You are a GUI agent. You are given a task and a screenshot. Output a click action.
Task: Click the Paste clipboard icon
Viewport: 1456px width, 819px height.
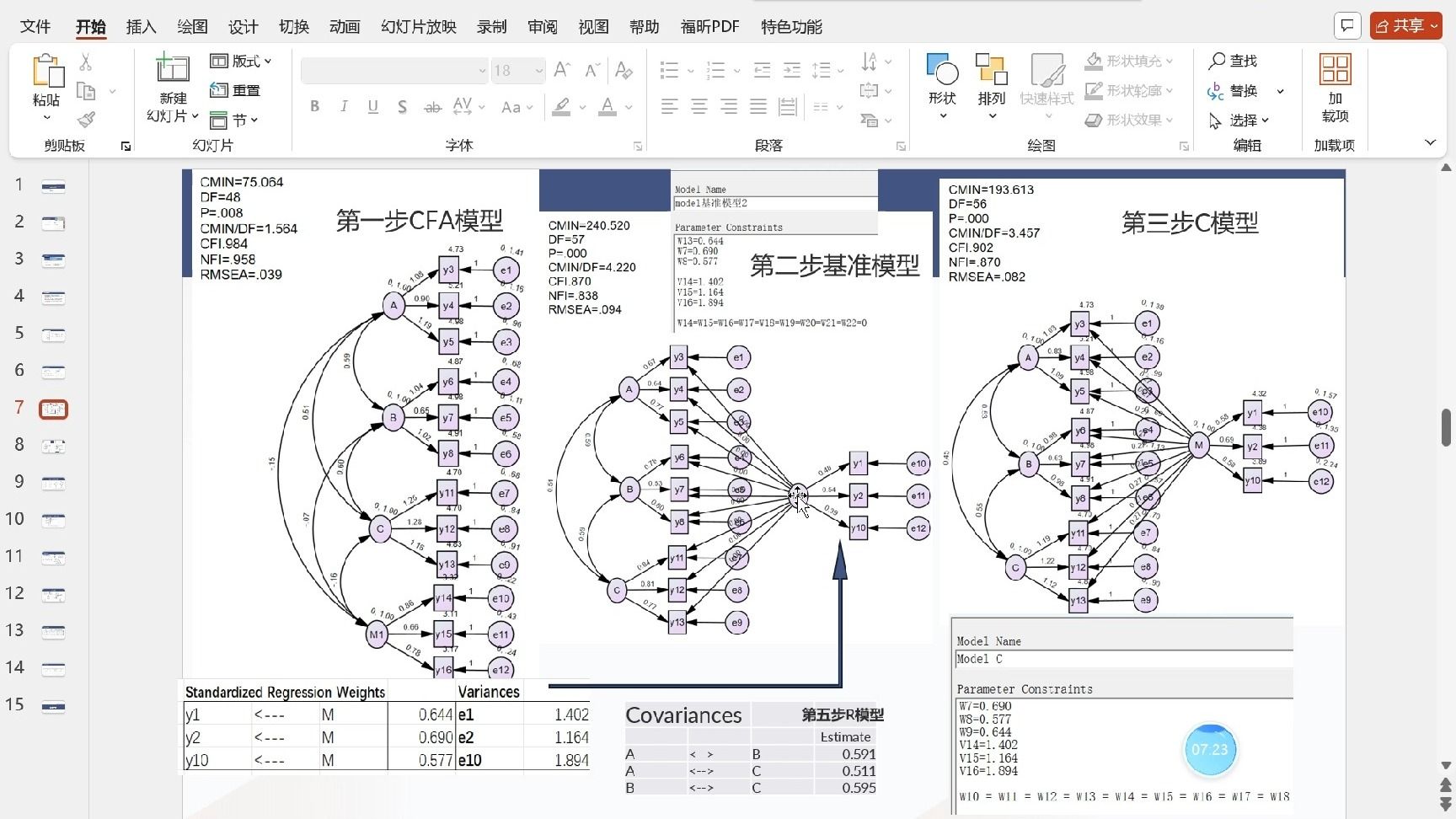tap(47, 71)
